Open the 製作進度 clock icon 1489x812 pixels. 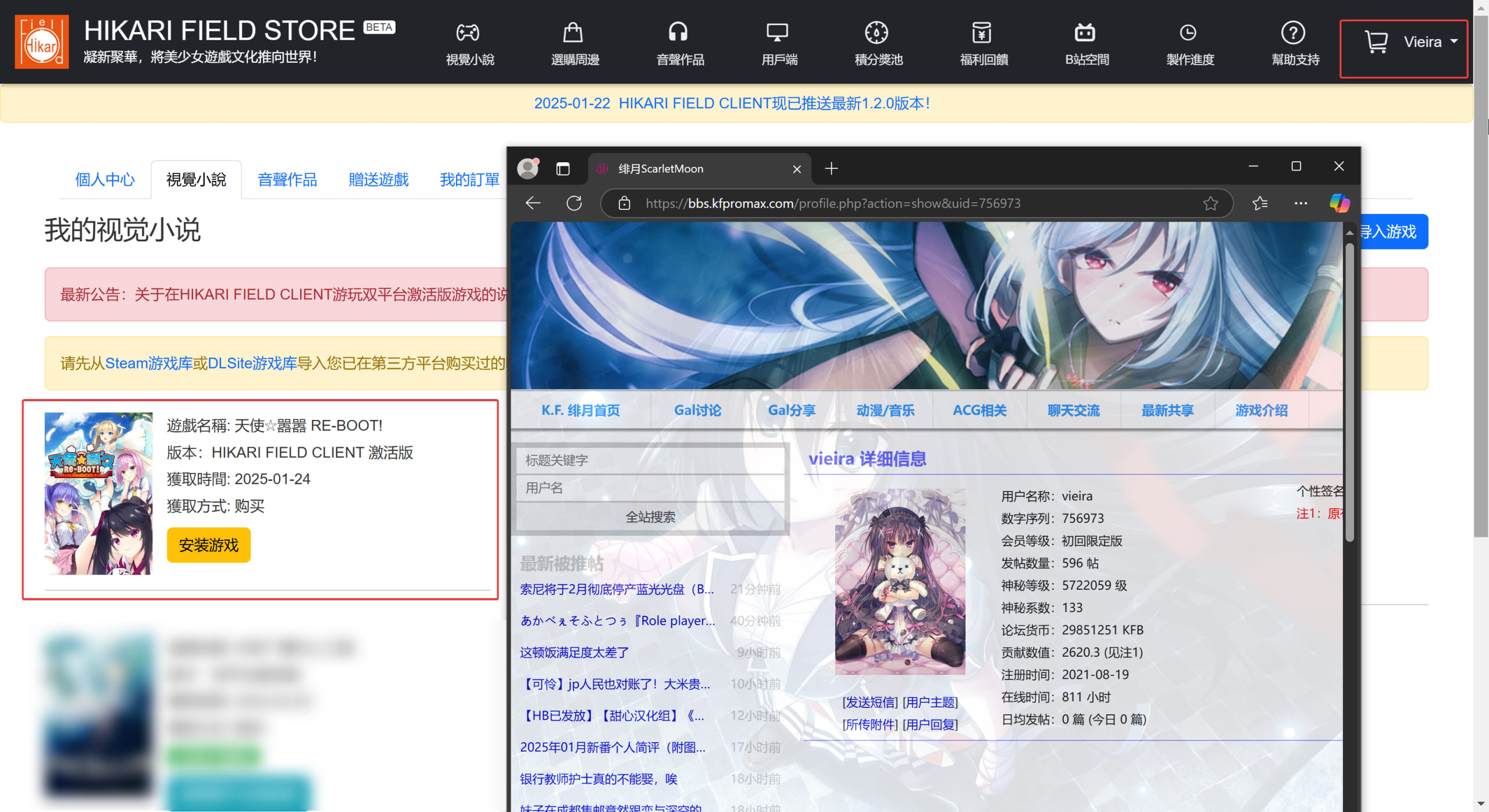coord(1188,33)
